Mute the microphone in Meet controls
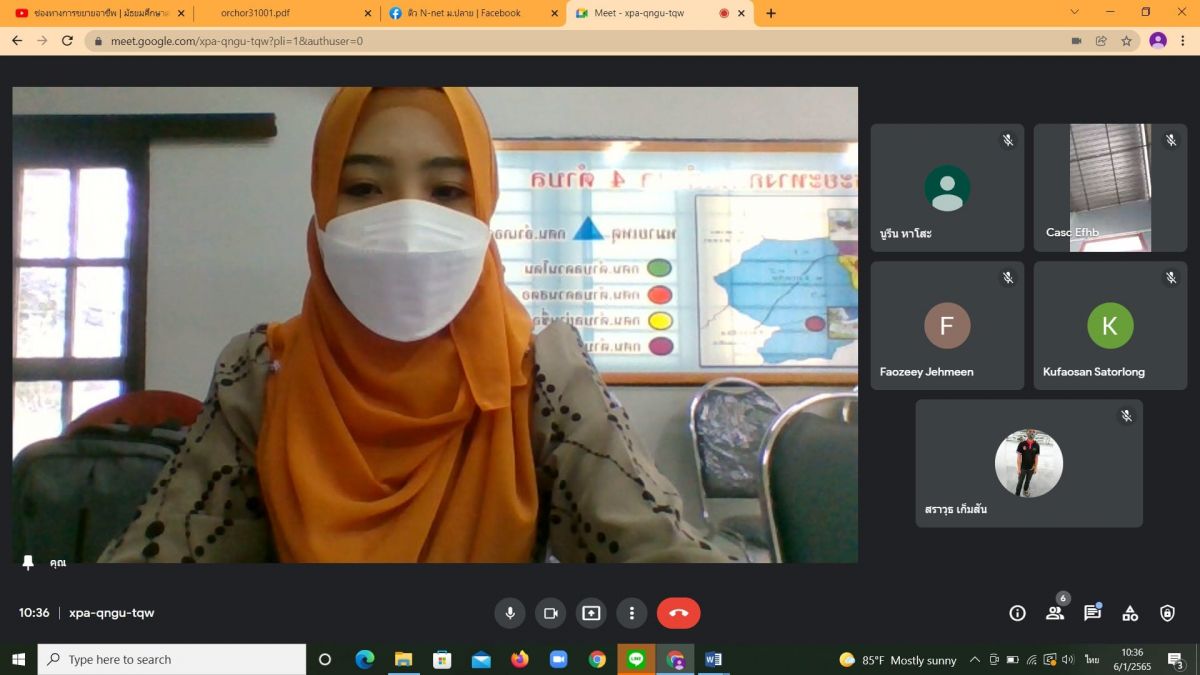Screen dimensions: 1200x675 [x=510, y=613]
